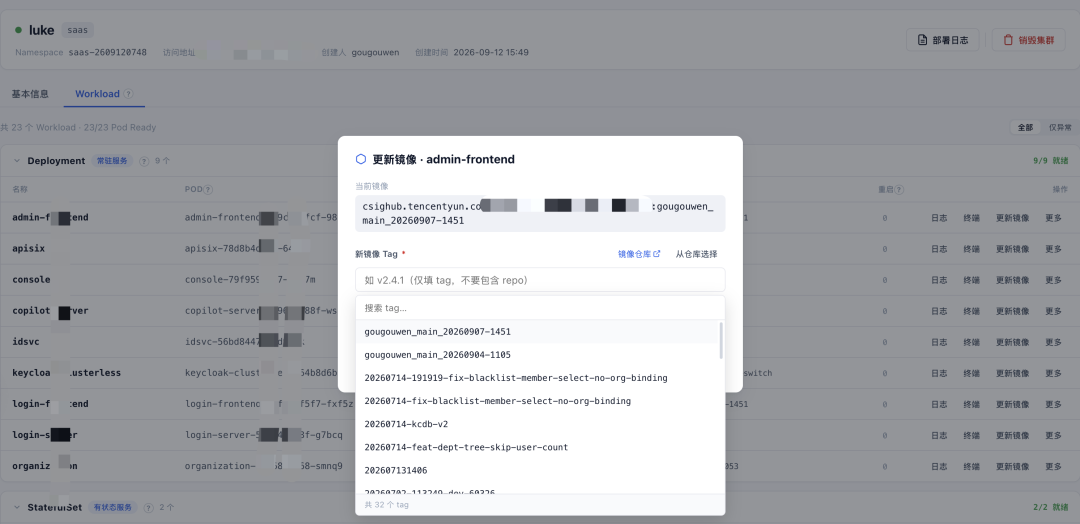This screenshot has height=524, width=1080.
Task: Click the apisix workload name
Action: (x=28, y=249)
